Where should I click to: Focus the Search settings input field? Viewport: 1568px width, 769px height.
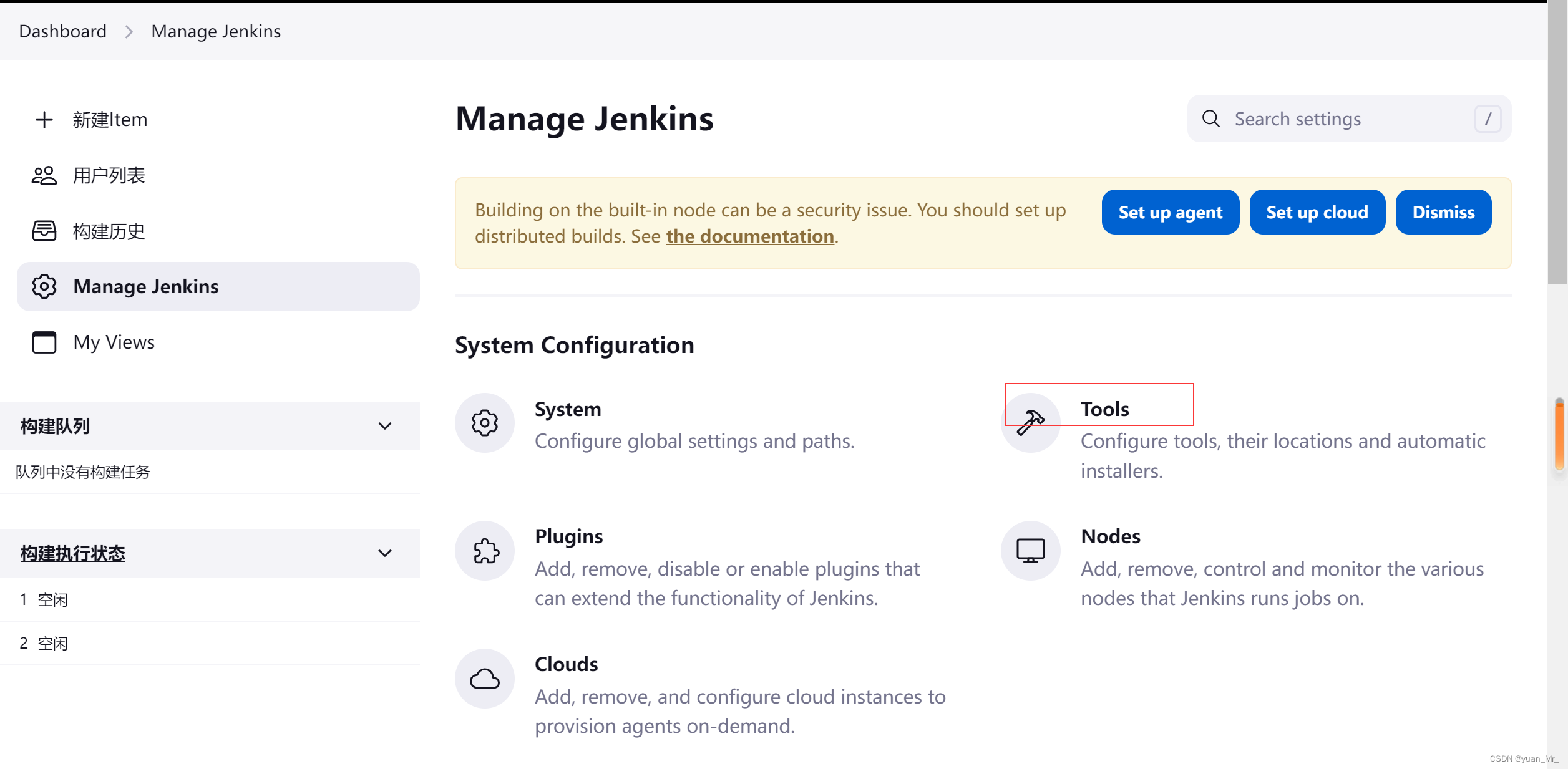[x=1349, y=118]
